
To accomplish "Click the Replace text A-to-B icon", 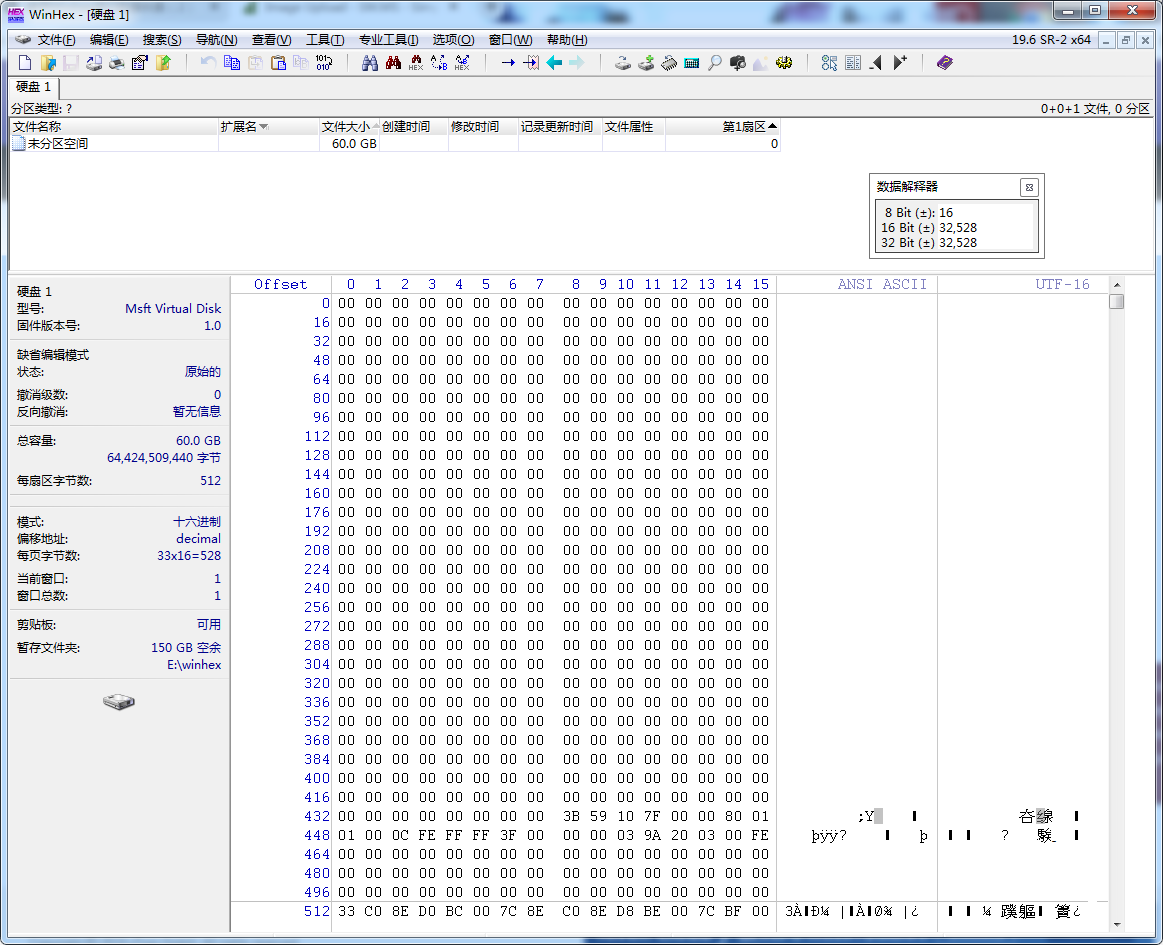I will pyautogui.click(x=439, y=63).
